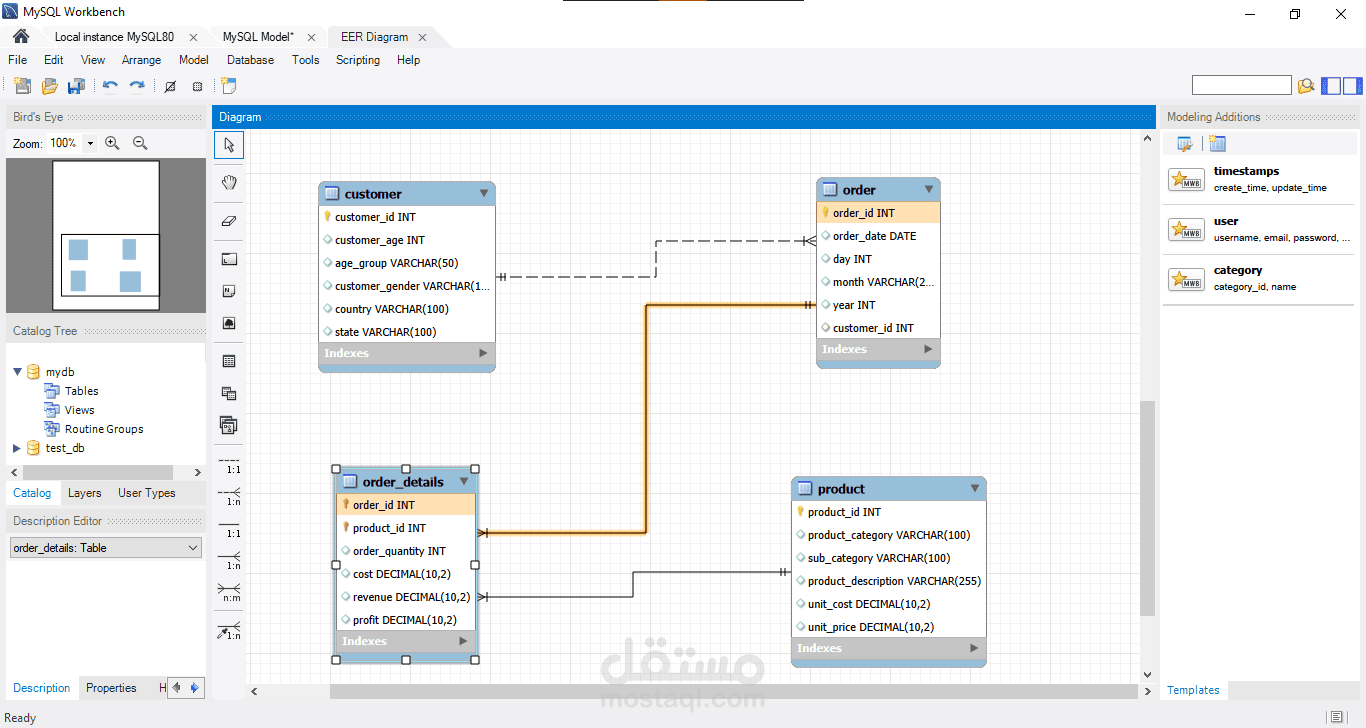Click the save model toolbar icon

click(76, 85)
